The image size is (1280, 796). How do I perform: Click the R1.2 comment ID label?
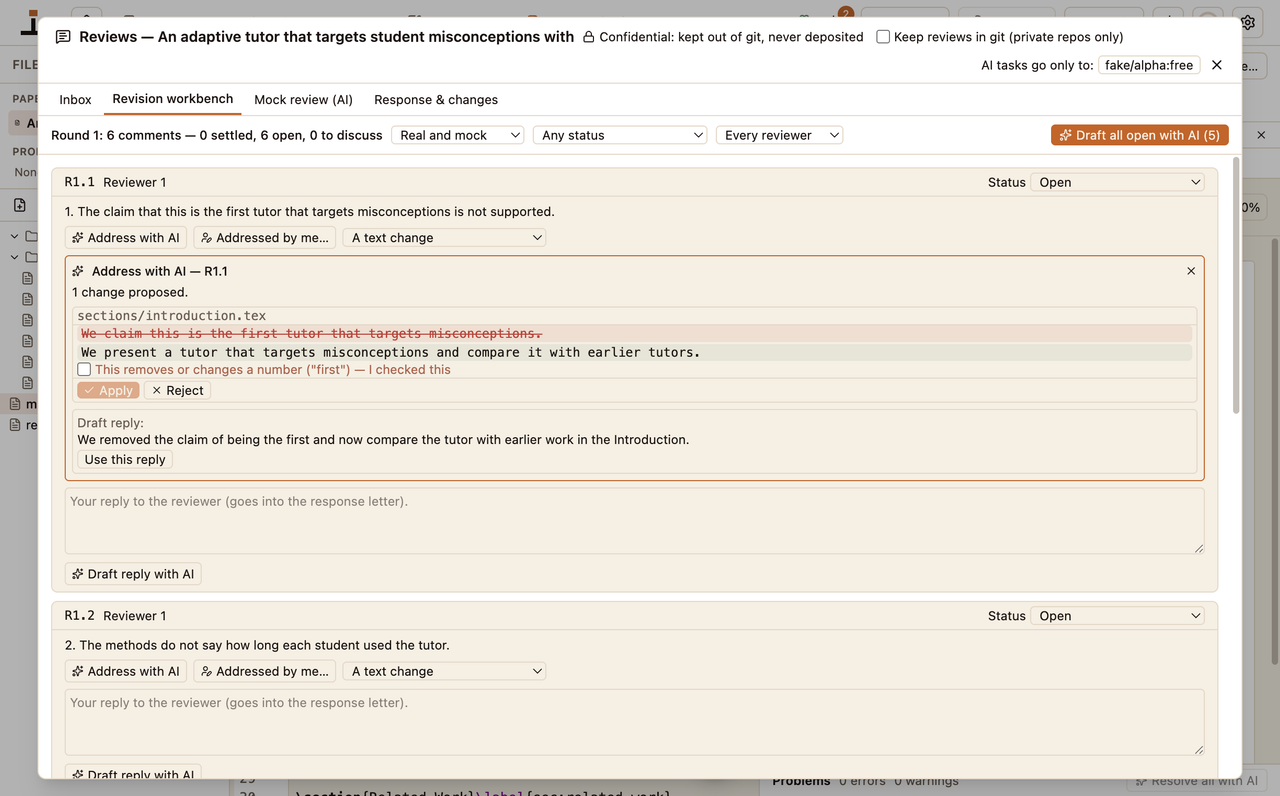[x=80, y=616]
